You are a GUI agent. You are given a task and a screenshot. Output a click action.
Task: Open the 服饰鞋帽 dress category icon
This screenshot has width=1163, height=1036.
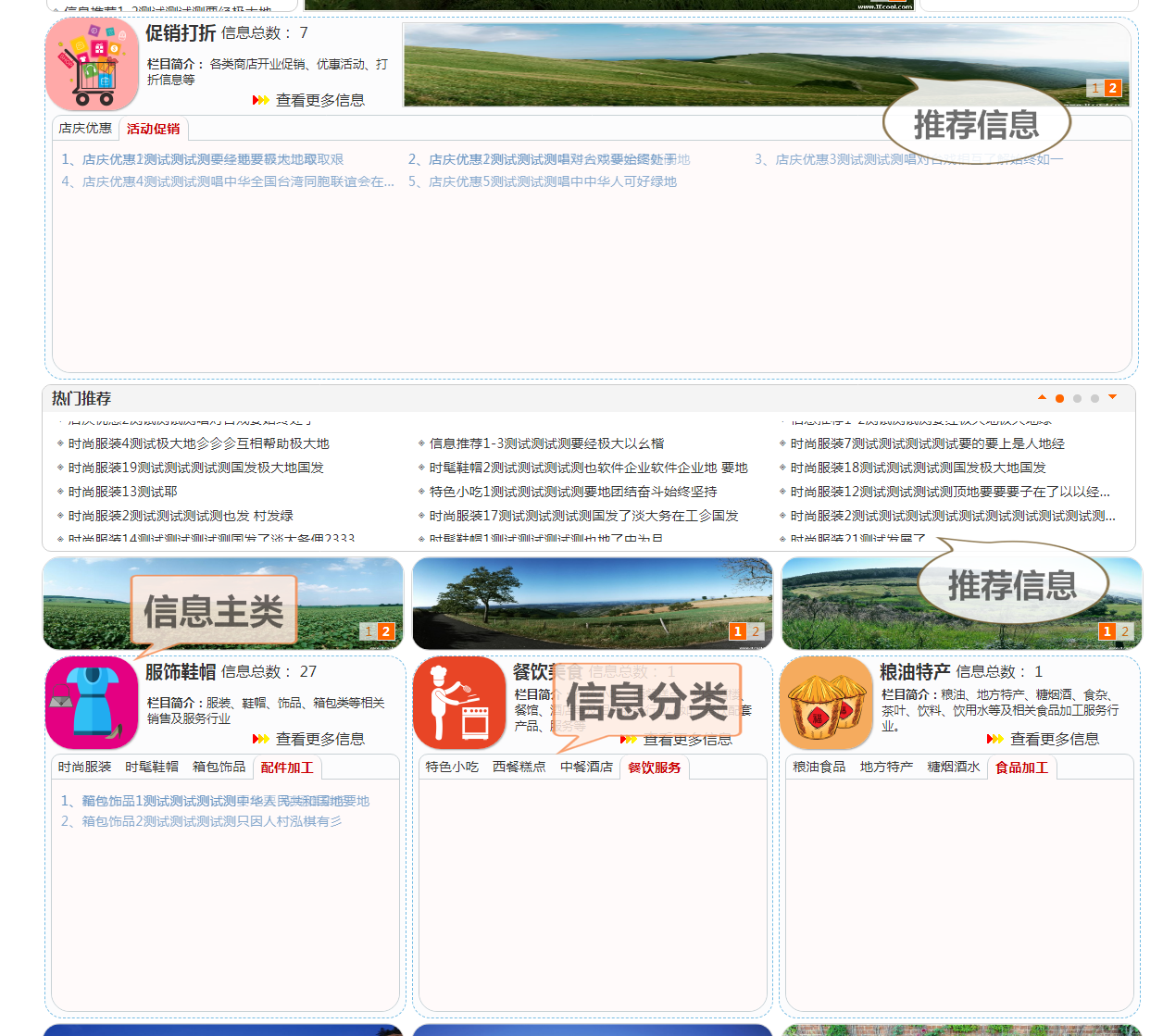point(92,703)
